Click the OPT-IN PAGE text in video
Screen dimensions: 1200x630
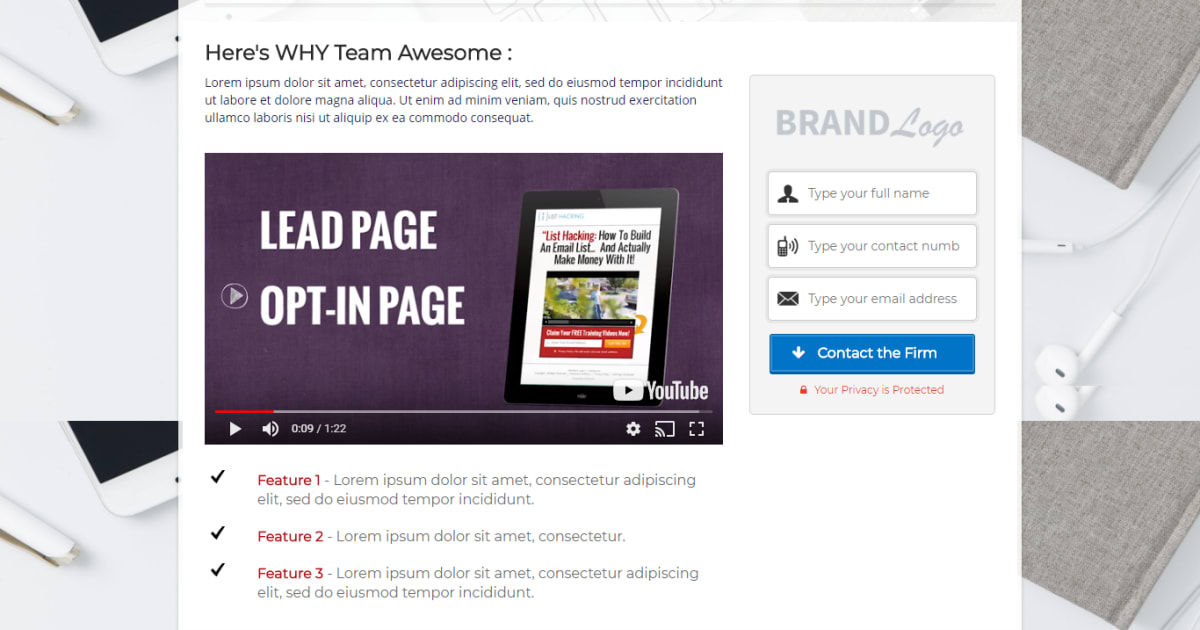(362, 306)
